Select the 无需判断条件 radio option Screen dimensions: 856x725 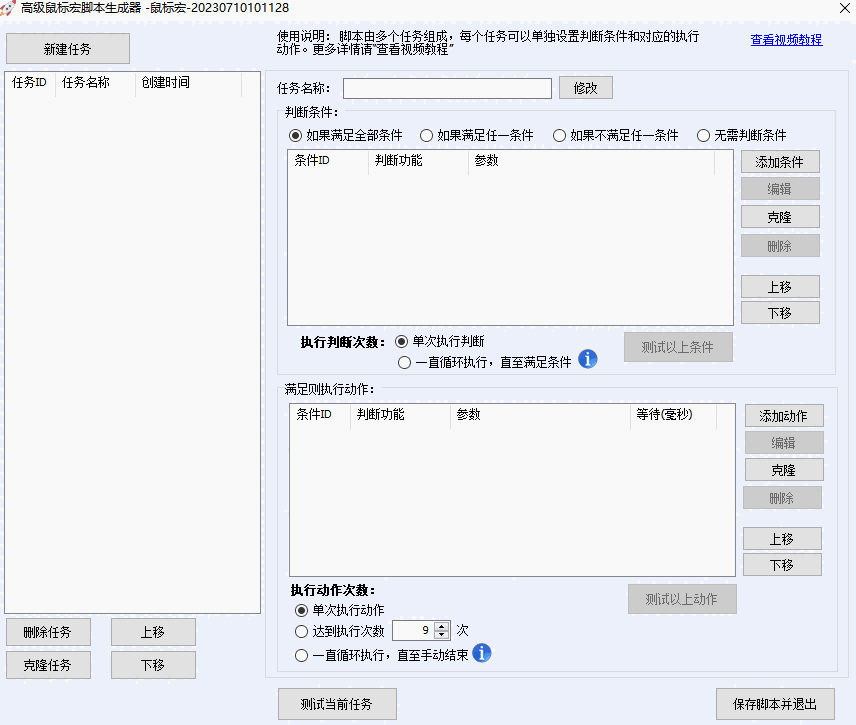pos(704,135)
